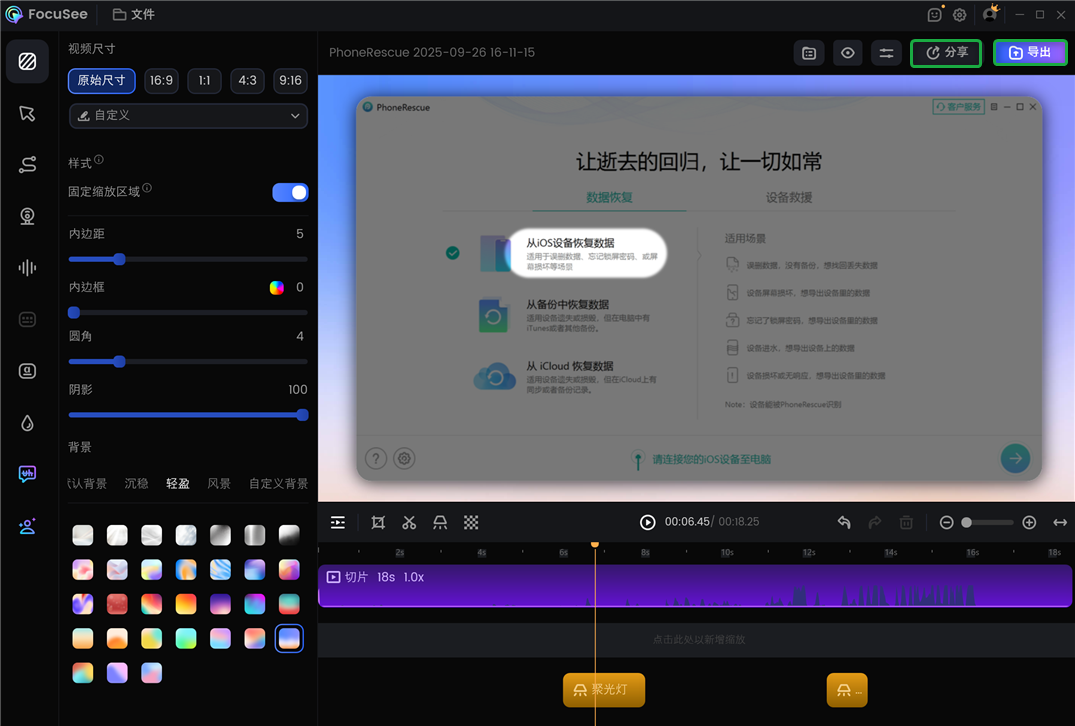This screenshot has width=1075, height=726.
Task: Open the spotlight effect tool
Action: click(x=440, y=522)
